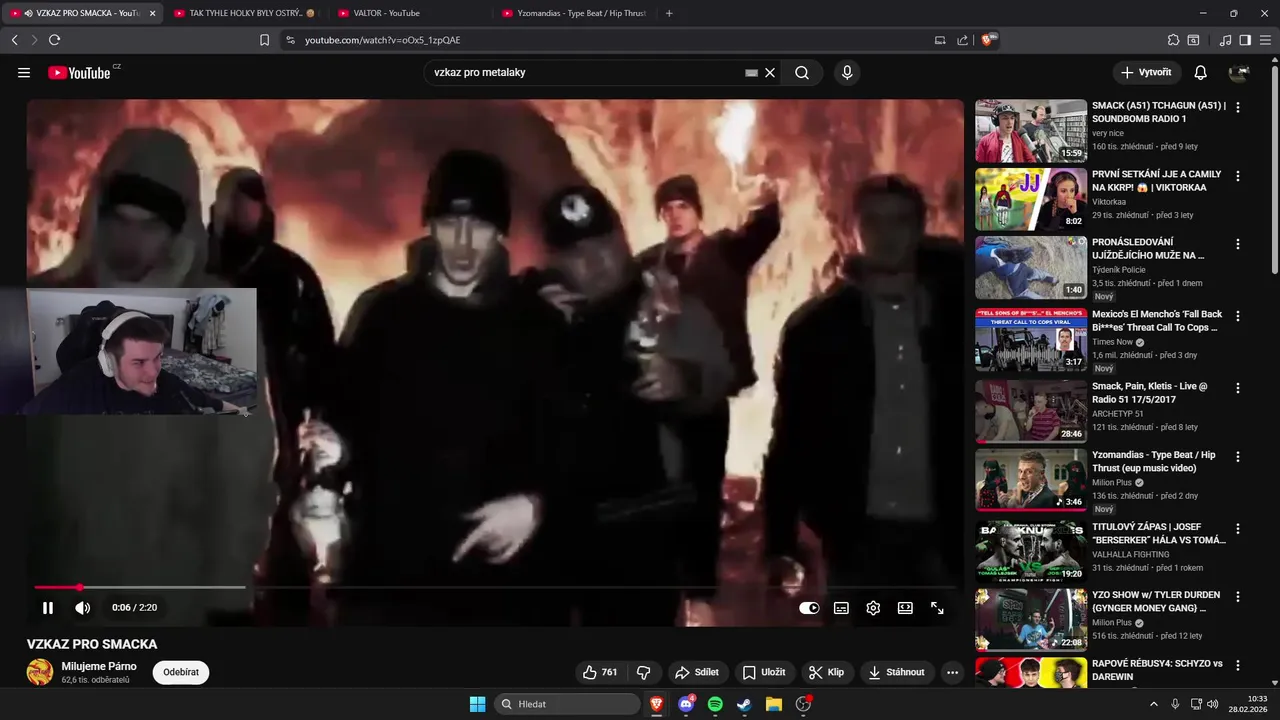Open YouTube notifications bell
This screenshot has height=720, width=1280.
point(1201,73)
